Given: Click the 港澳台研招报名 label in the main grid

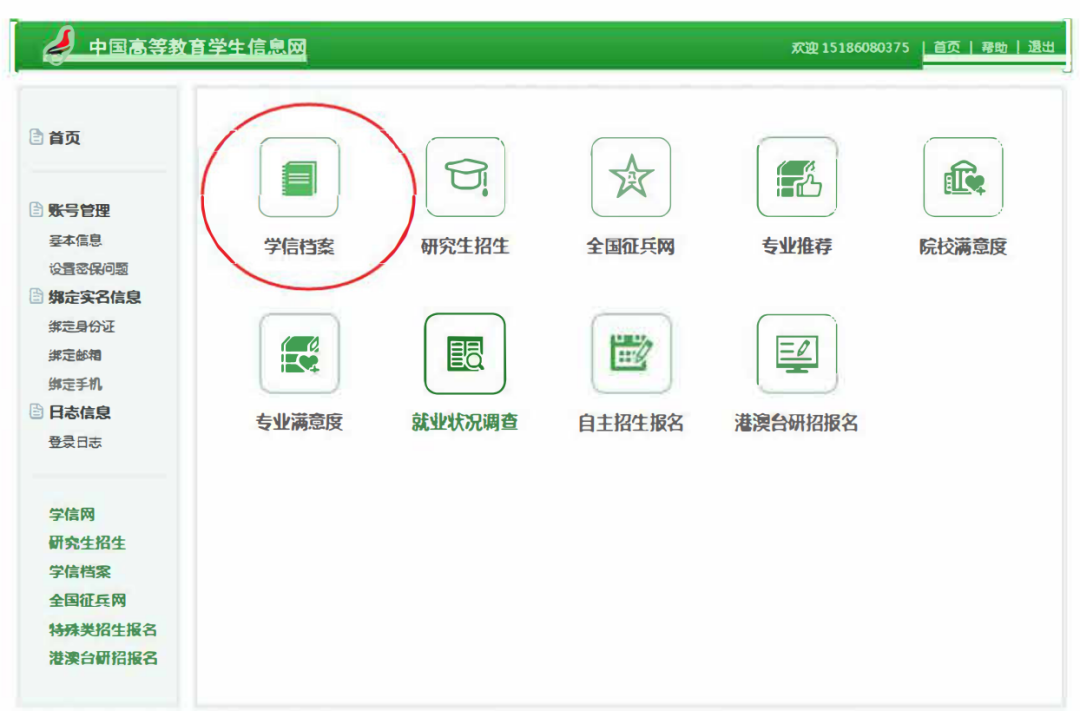Looking at the screenshot, I should click(796, 422).
